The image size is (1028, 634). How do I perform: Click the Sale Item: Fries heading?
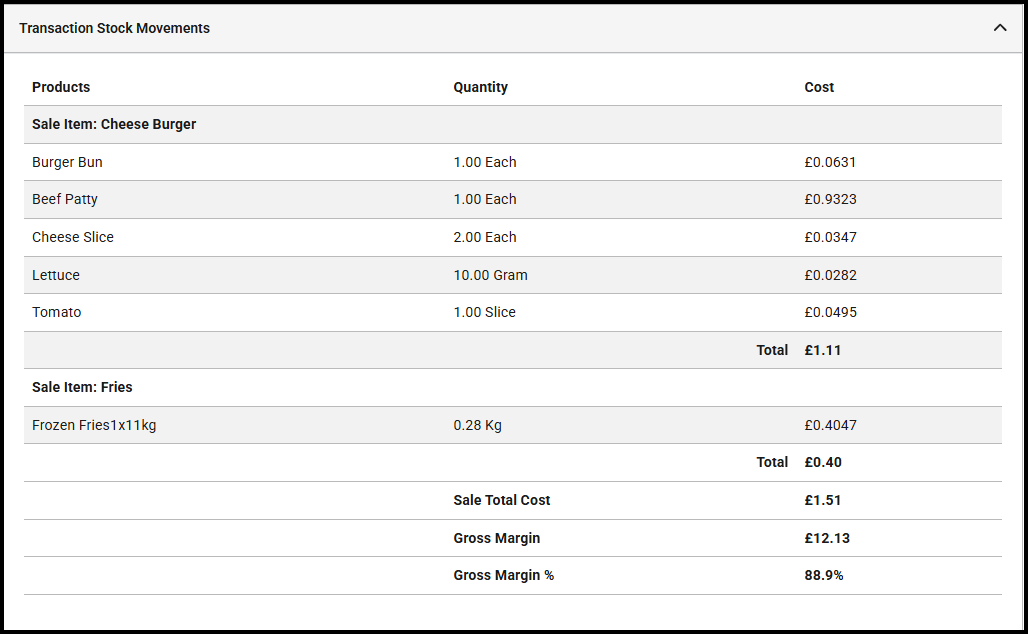tap(82, 387)
